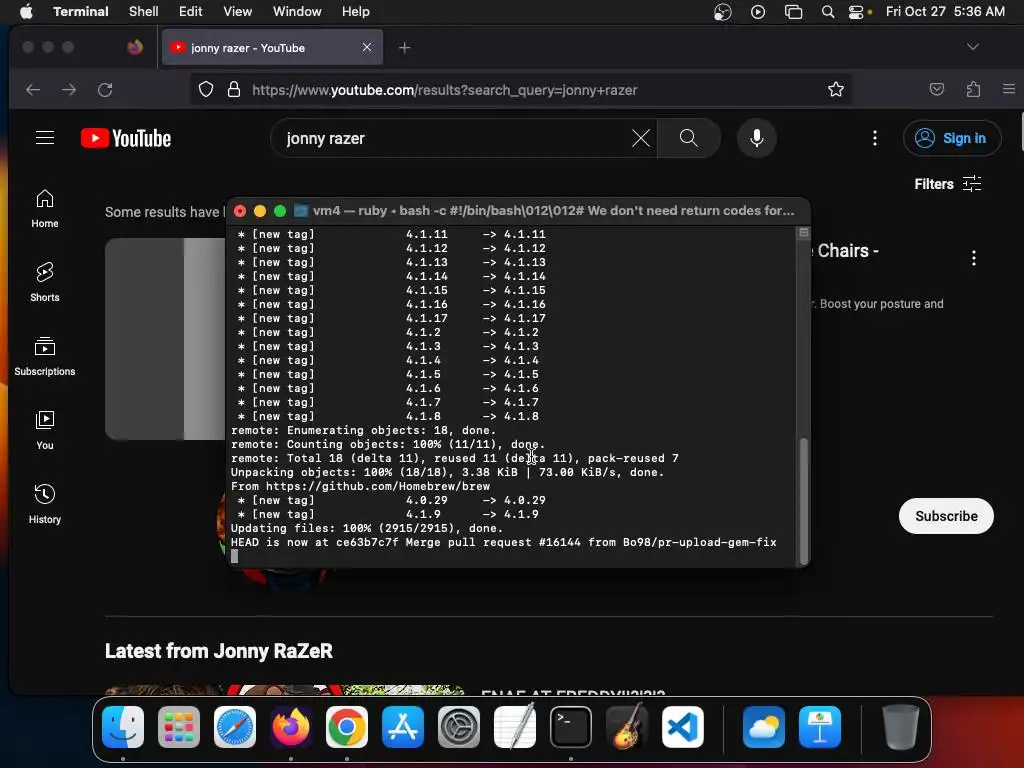Viewport: 1024px width, 768px height.
Task: Select the jonny razer YouTube tab
Action: click(x=272, y=48)
